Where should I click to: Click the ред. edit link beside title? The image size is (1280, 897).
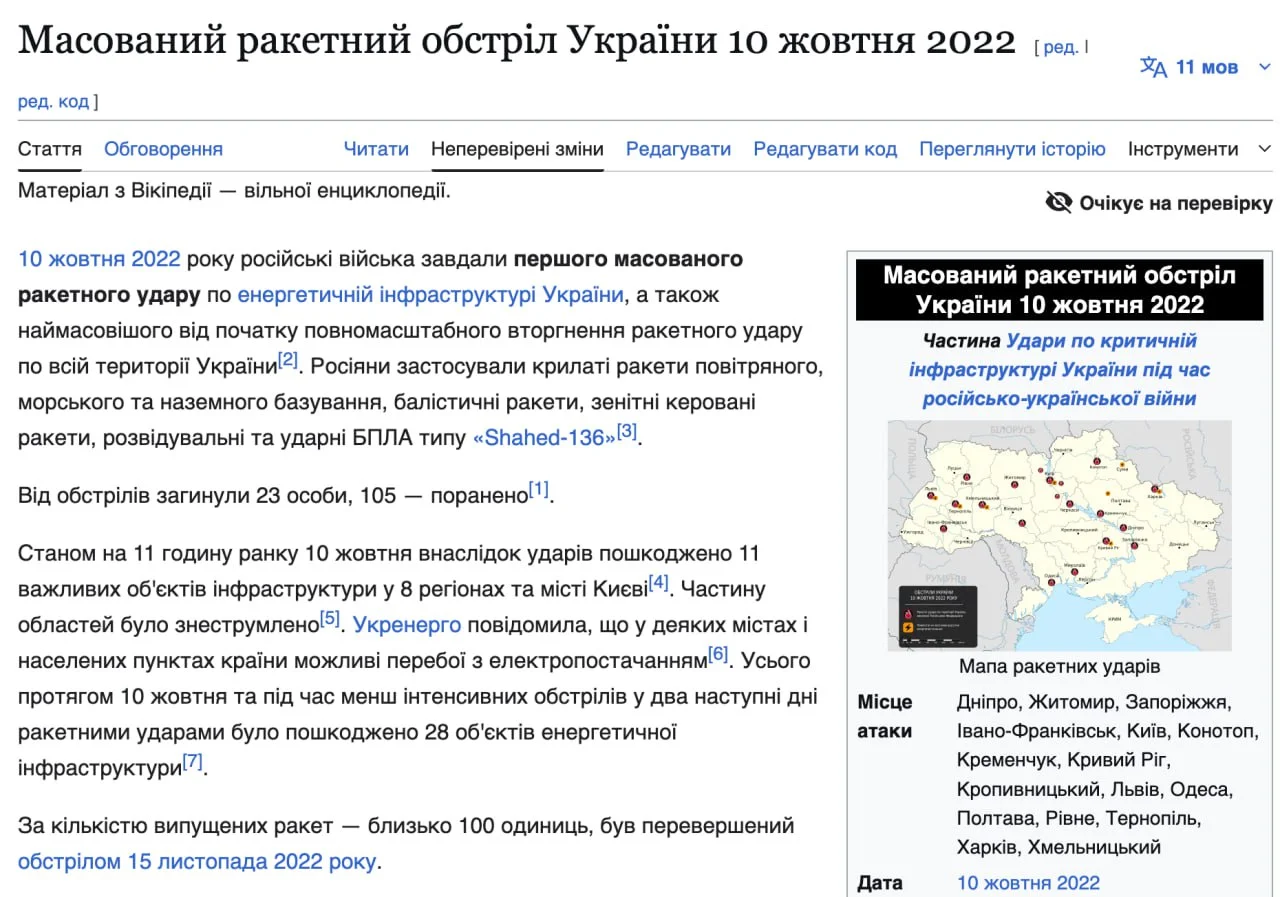pyautogui.click(x=1061, y=47)
